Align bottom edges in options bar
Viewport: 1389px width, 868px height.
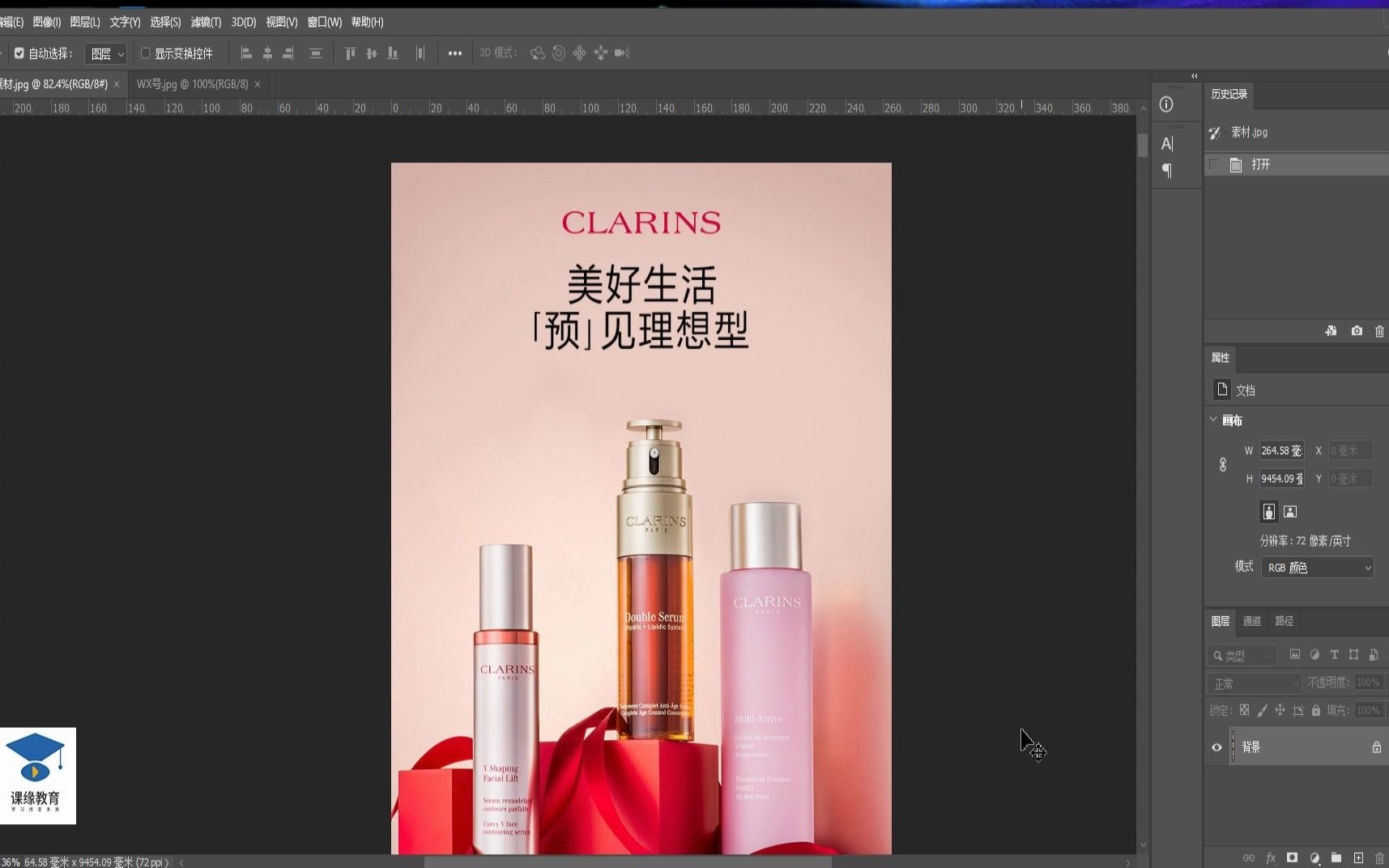(x=393, y=53)
